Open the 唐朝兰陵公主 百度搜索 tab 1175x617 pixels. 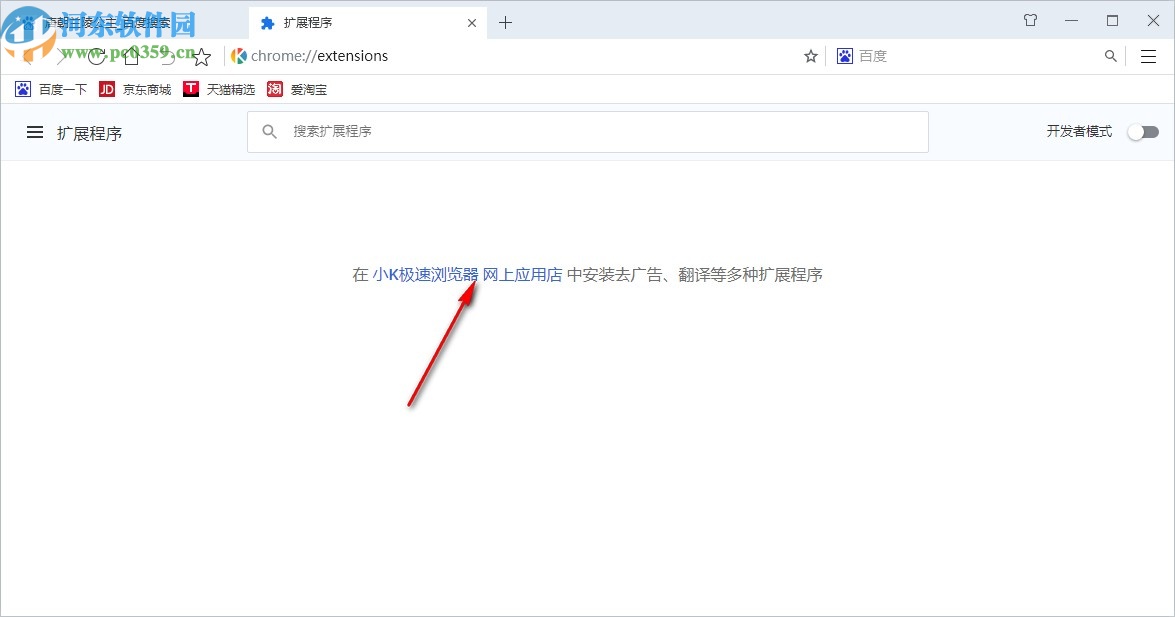(x=110, y=22)
